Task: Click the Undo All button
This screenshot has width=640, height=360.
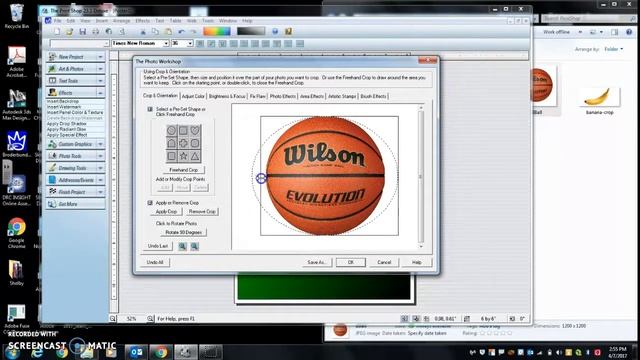Action: pyautogui.click(x=155, y=262)
